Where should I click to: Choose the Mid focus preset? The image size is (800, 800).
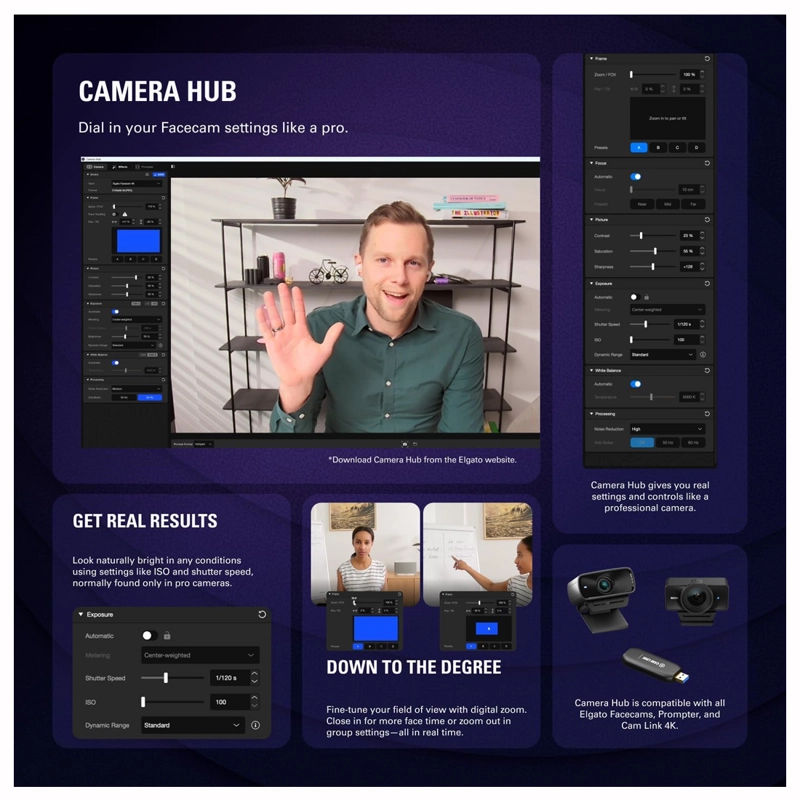coord(668,204)
